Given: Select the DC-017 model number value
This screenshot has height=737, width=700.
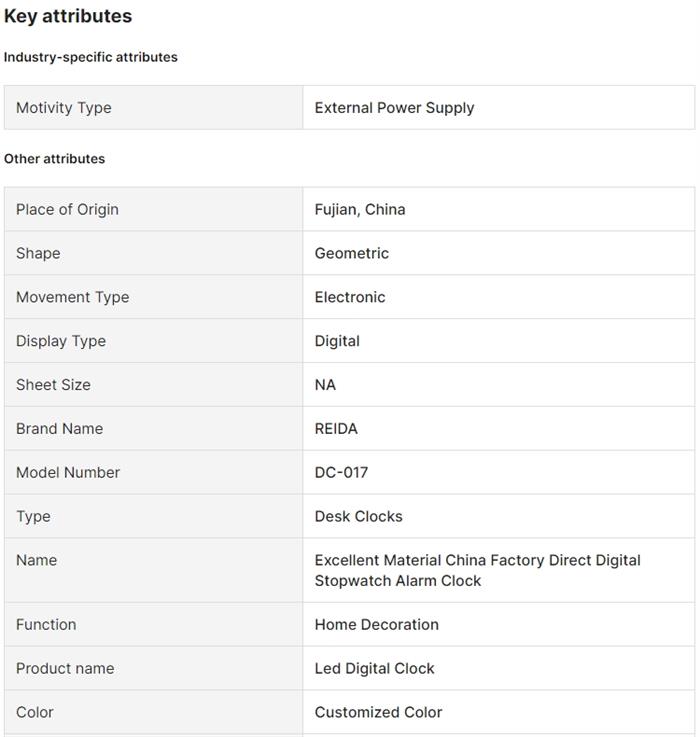Looking at the screenshot, I should (x=341, y=473).
